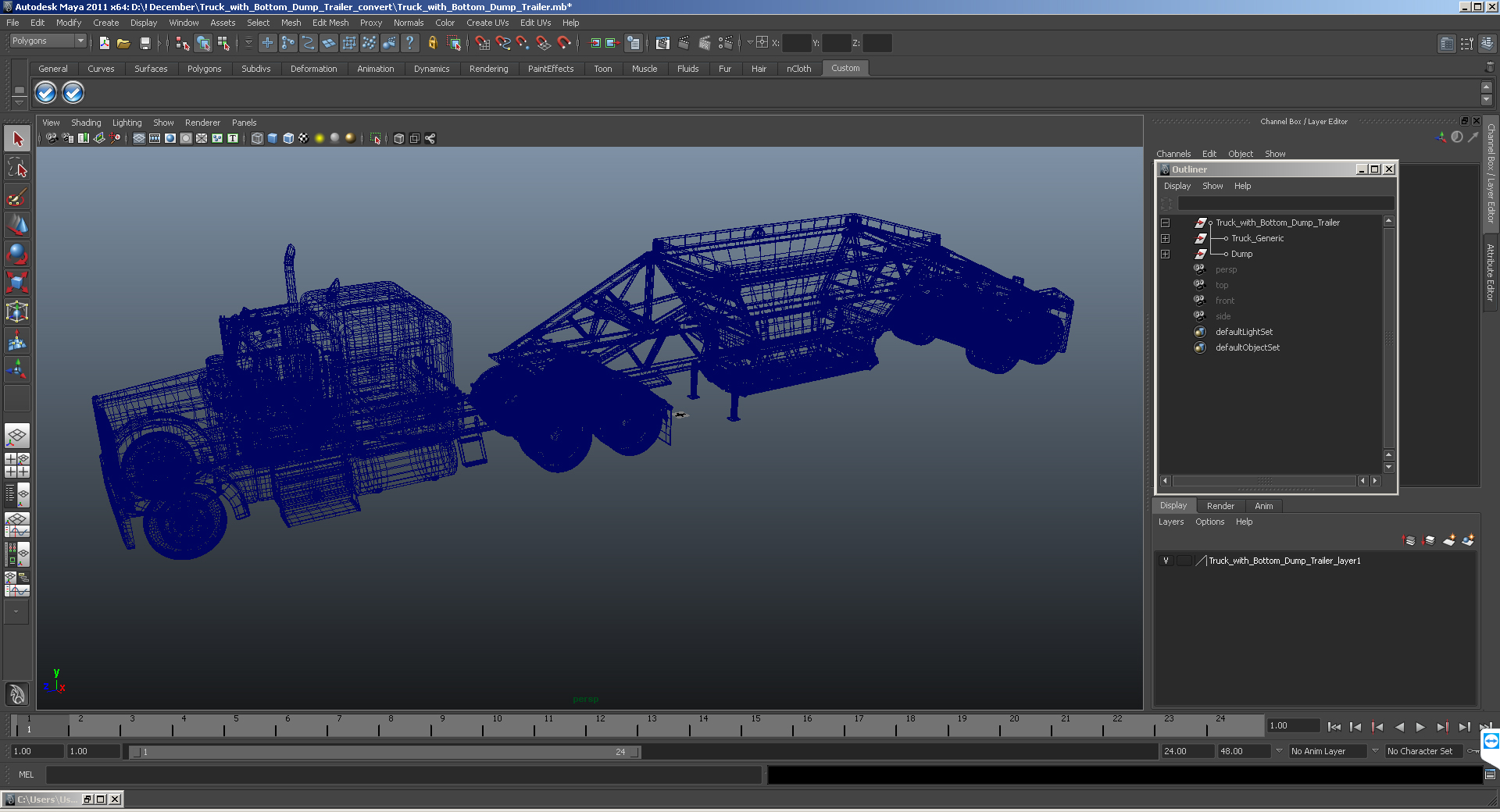The height and width of the screenshot is (812, 1500).
Task: Activate the Lasso selection tool
Action: (x=17, y=168)
